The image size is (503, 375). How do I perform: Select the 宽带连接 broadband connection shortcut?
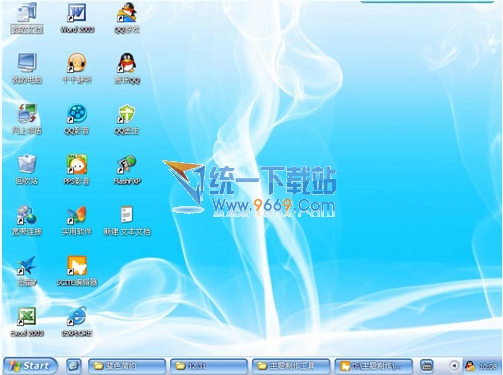[27, 220]
